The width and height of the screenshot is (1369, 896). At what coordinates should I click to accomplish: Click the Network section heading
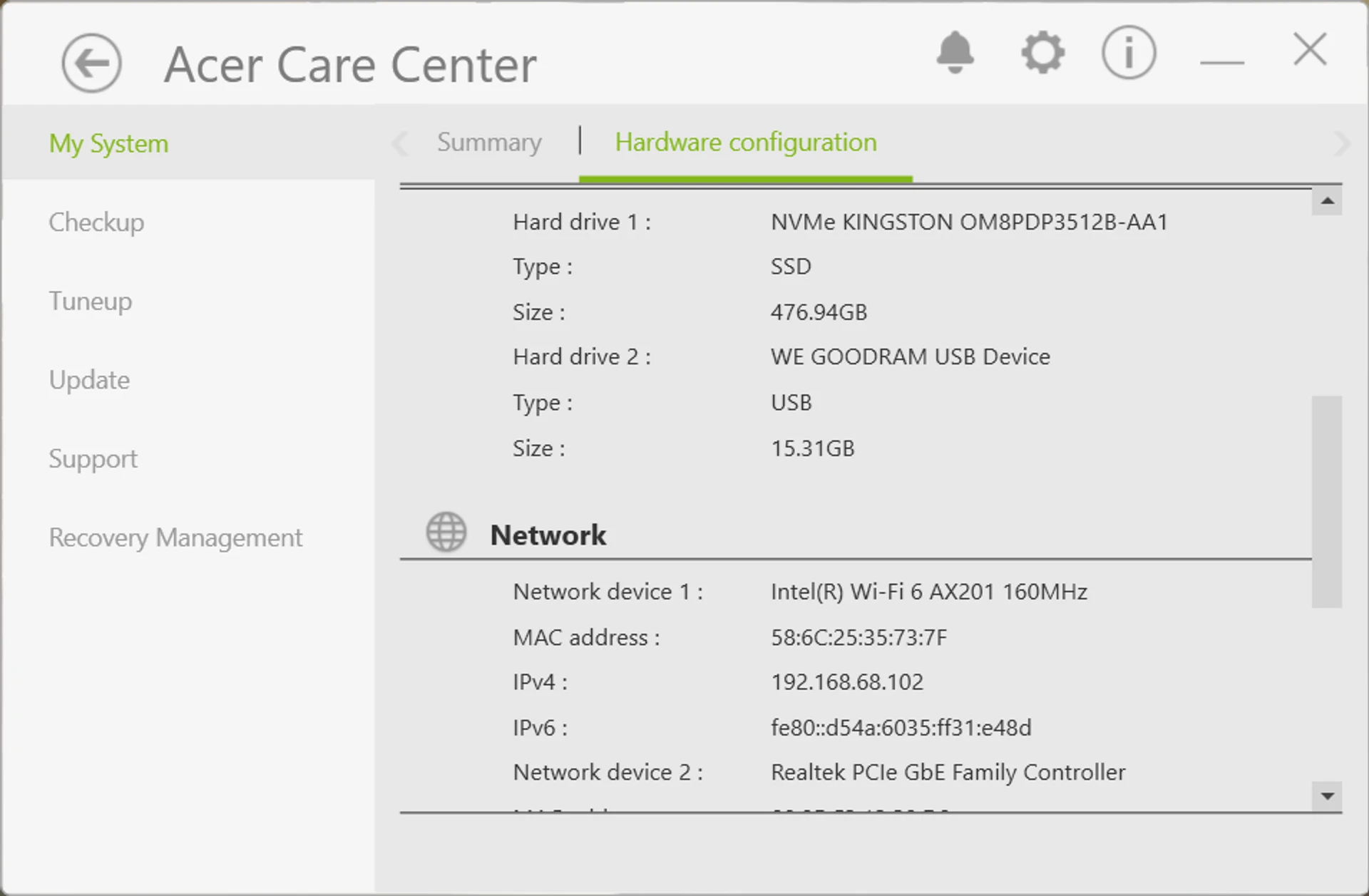point(548,535)
